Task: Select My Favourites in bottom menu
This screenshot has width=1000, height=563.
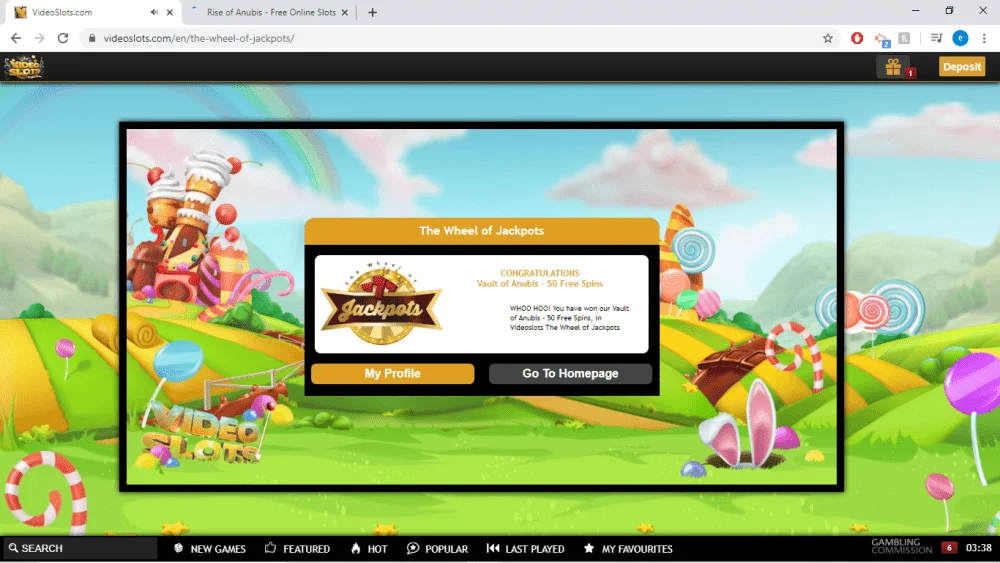Action: 628,548
